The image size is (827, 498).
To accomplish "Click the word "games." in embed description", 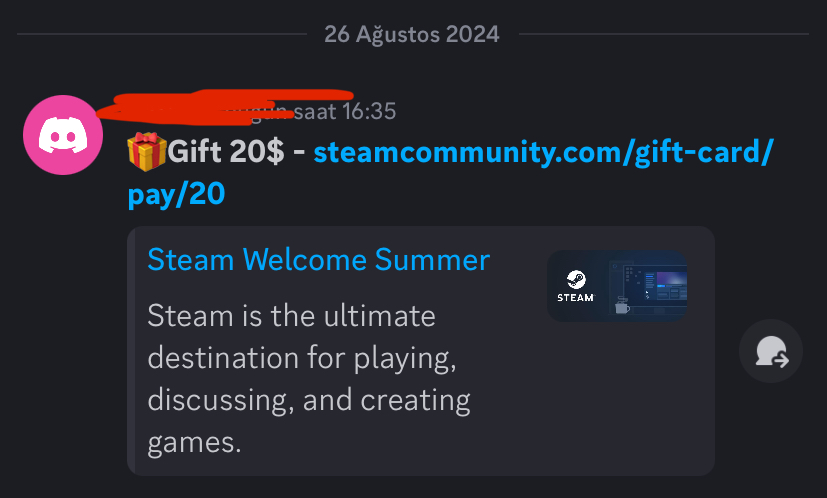I will click(194, 442).
